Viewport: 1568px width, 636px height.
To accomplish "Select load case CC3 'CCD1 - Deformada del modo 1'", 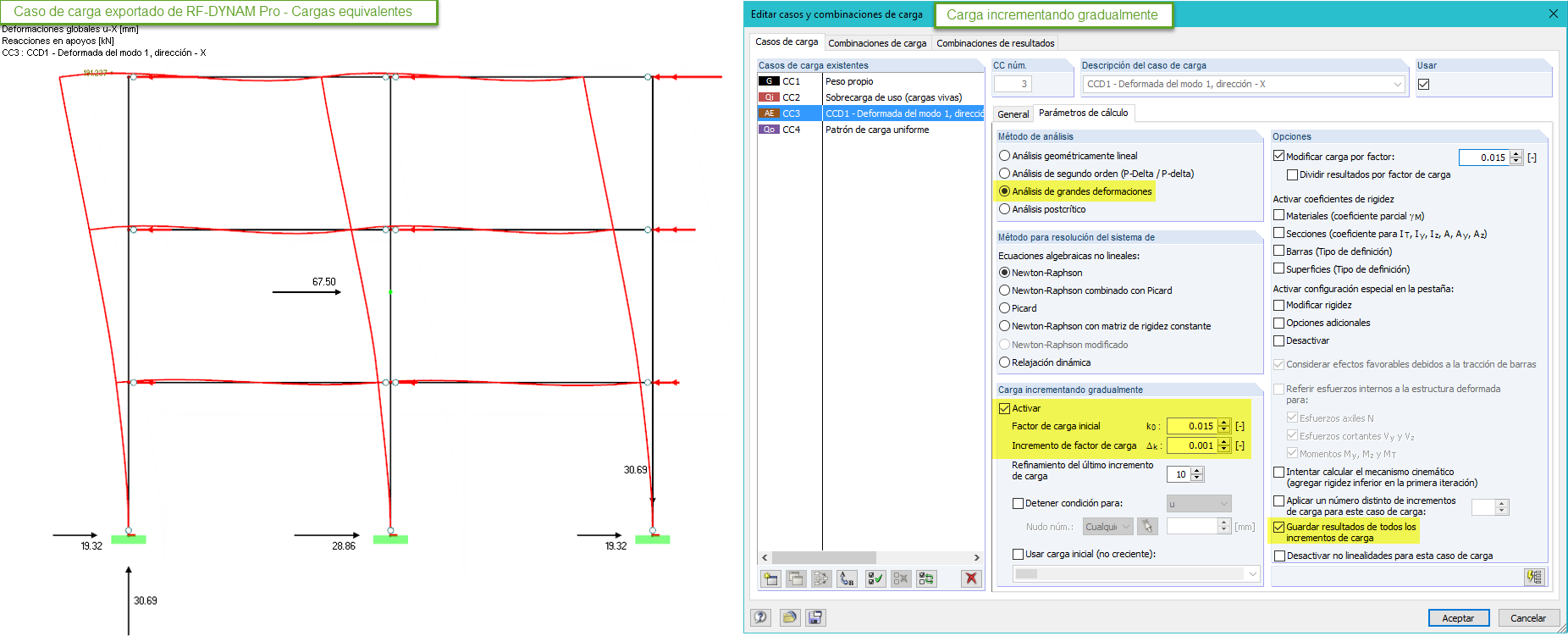I will pos(870,113).
